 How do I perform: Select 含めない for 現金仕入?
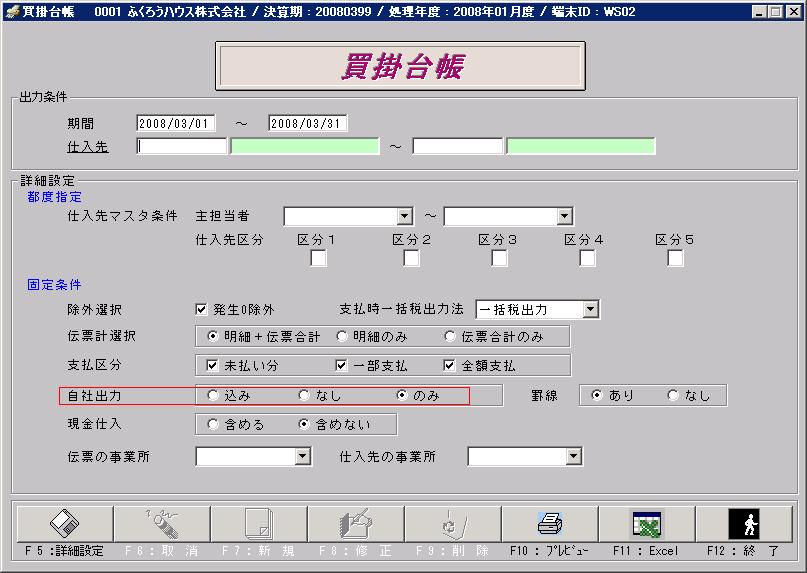click(x=304, y=424)
